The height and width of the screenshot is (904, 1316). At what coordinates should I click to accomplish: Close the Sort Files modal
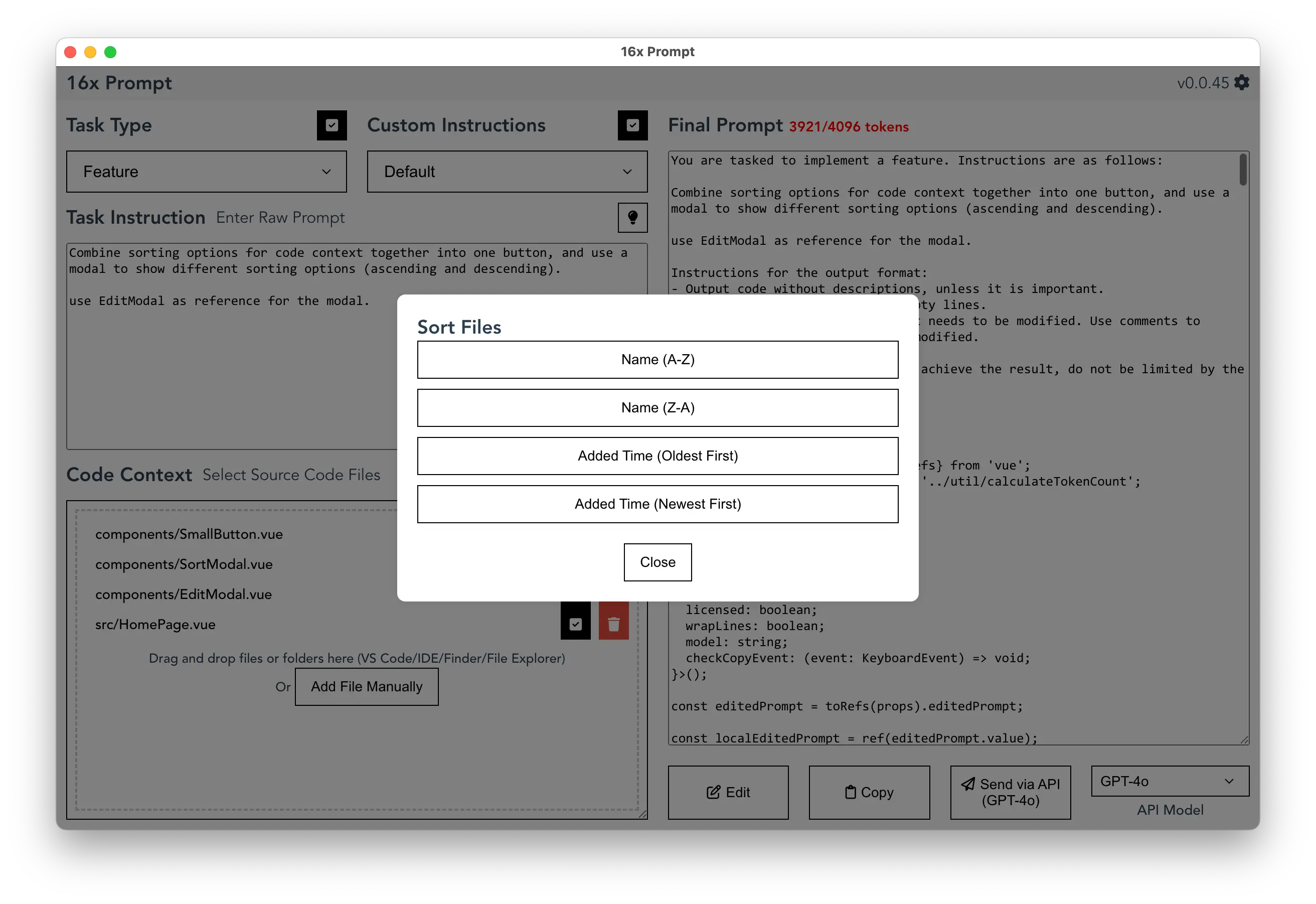658,562
